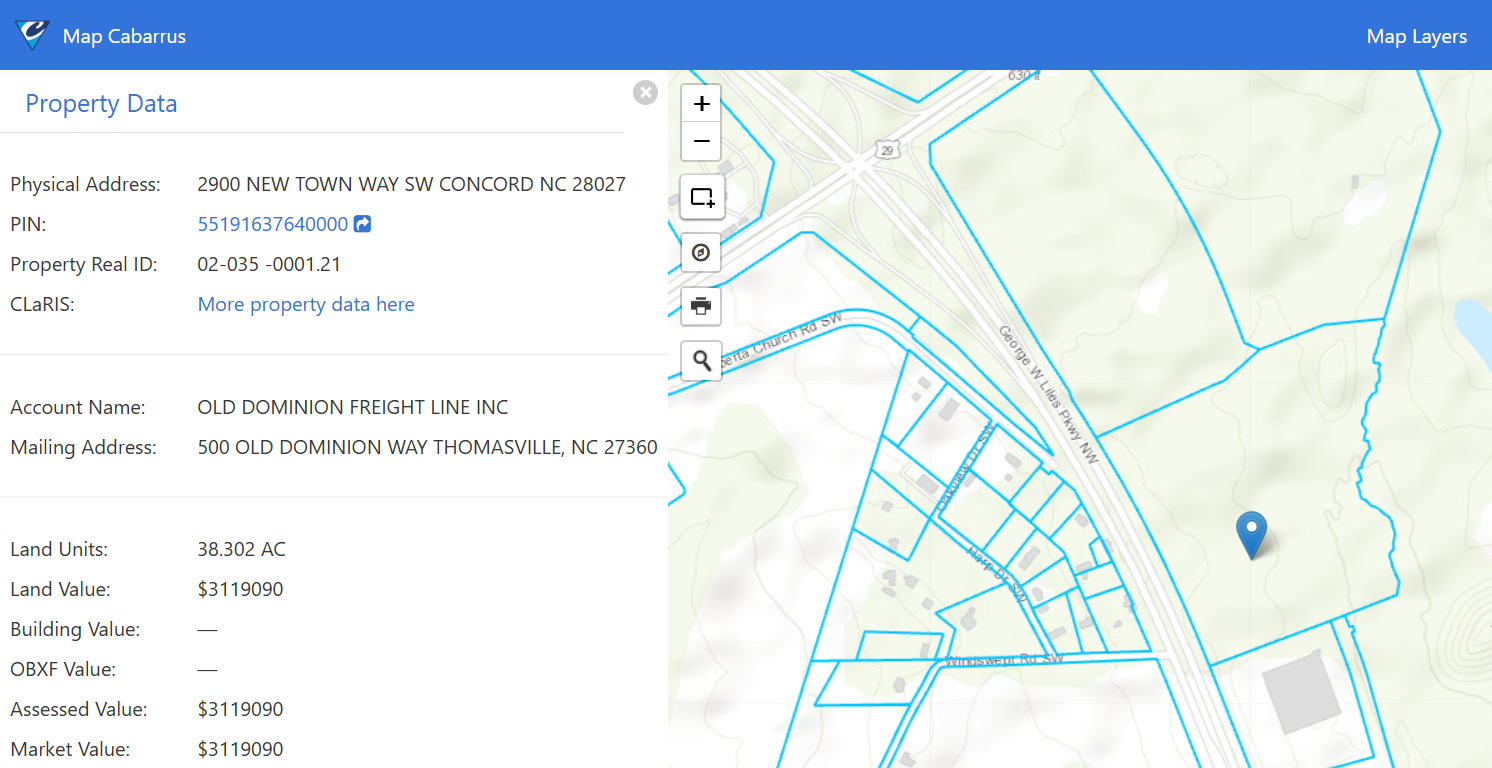Click the share arrow icon beside PIN

coord(363,224)
